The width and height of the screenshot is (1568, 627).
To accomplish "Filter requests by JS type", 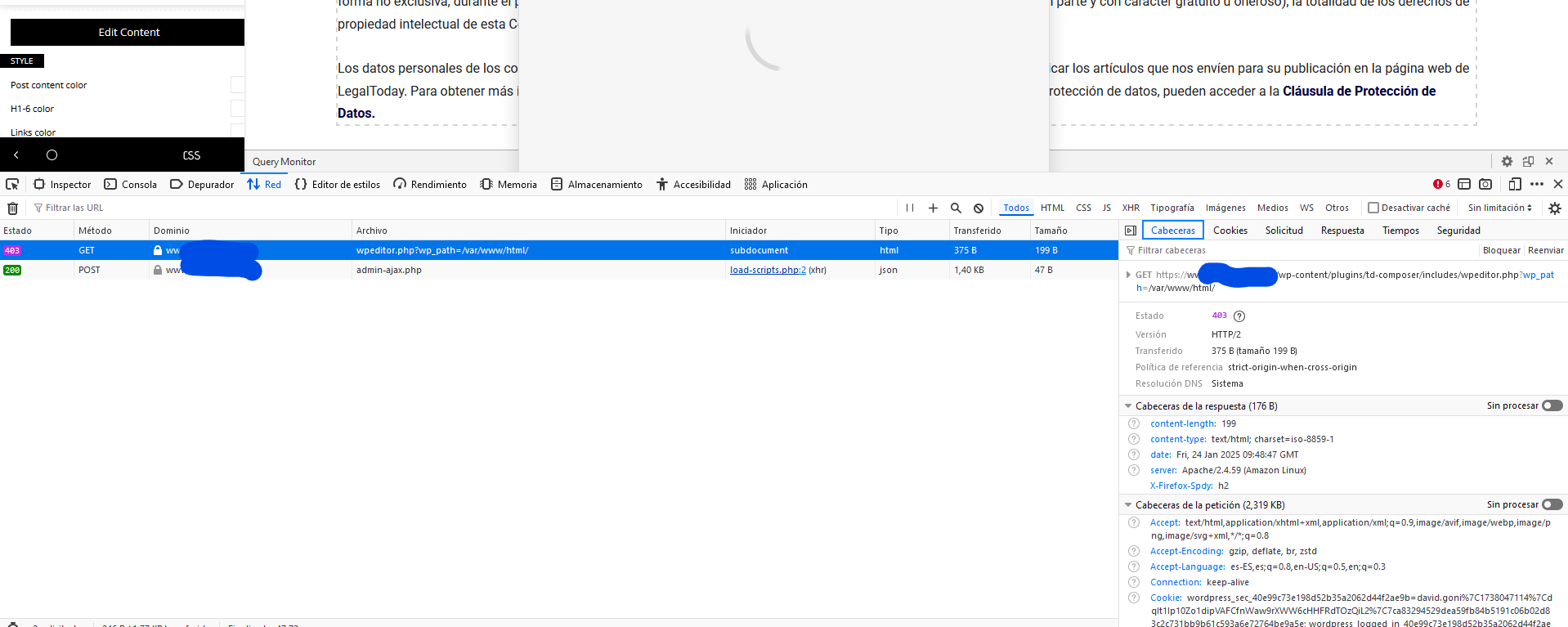I will (1107, 208).
